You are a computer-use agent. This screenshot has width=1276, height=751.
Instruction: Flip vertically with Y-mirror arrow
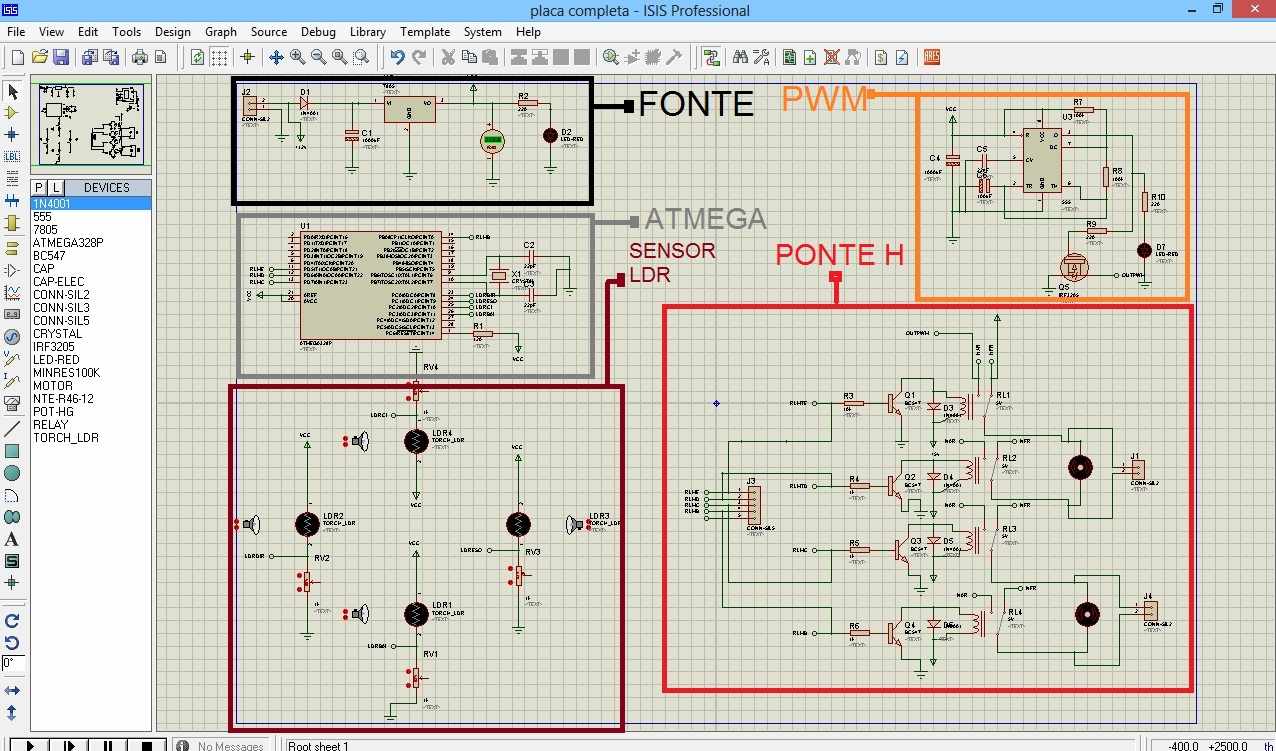coord(12,712)
